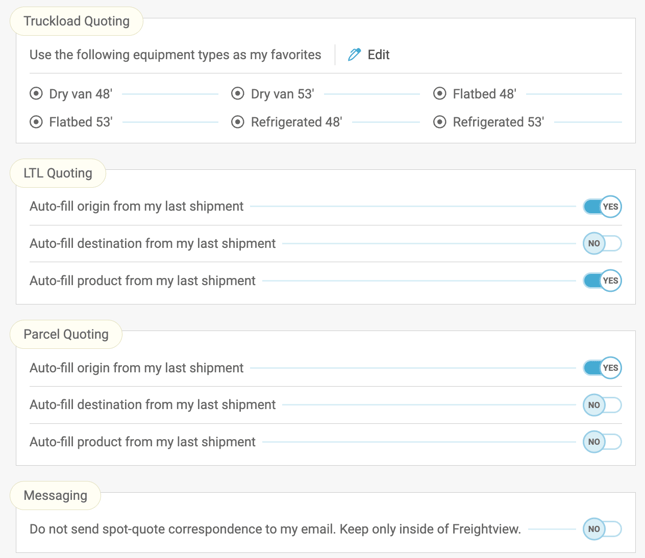Click the Edit favorites link
This screenshot has height=558, width=645.
[x=378, y=55]
